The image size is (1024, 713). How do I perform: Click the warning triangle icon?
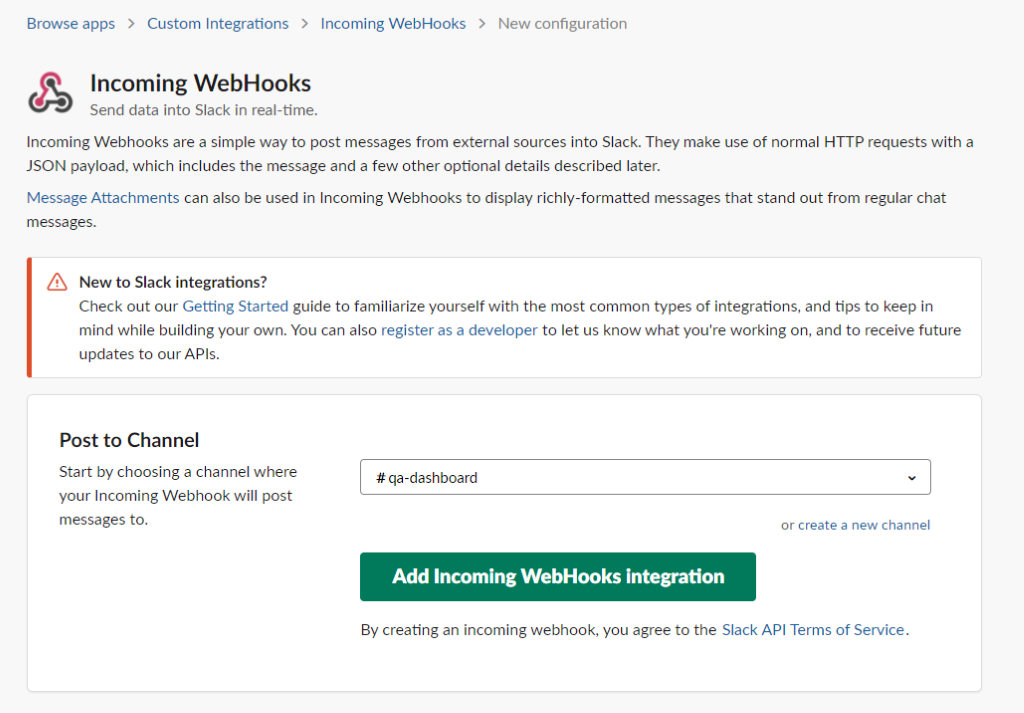tap(57, 282)
